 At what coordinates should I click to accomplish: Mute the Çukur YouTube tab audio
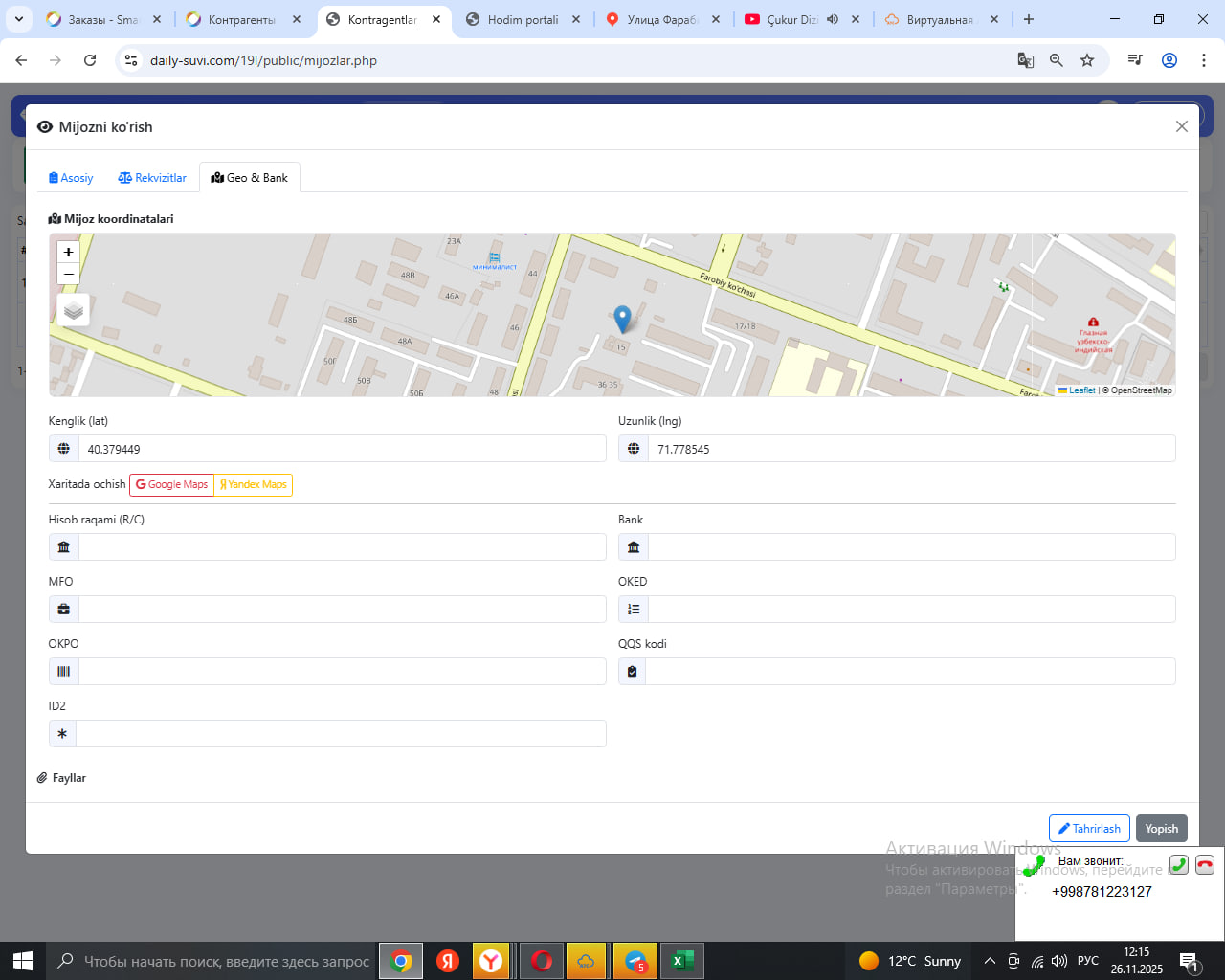(833, 19)
